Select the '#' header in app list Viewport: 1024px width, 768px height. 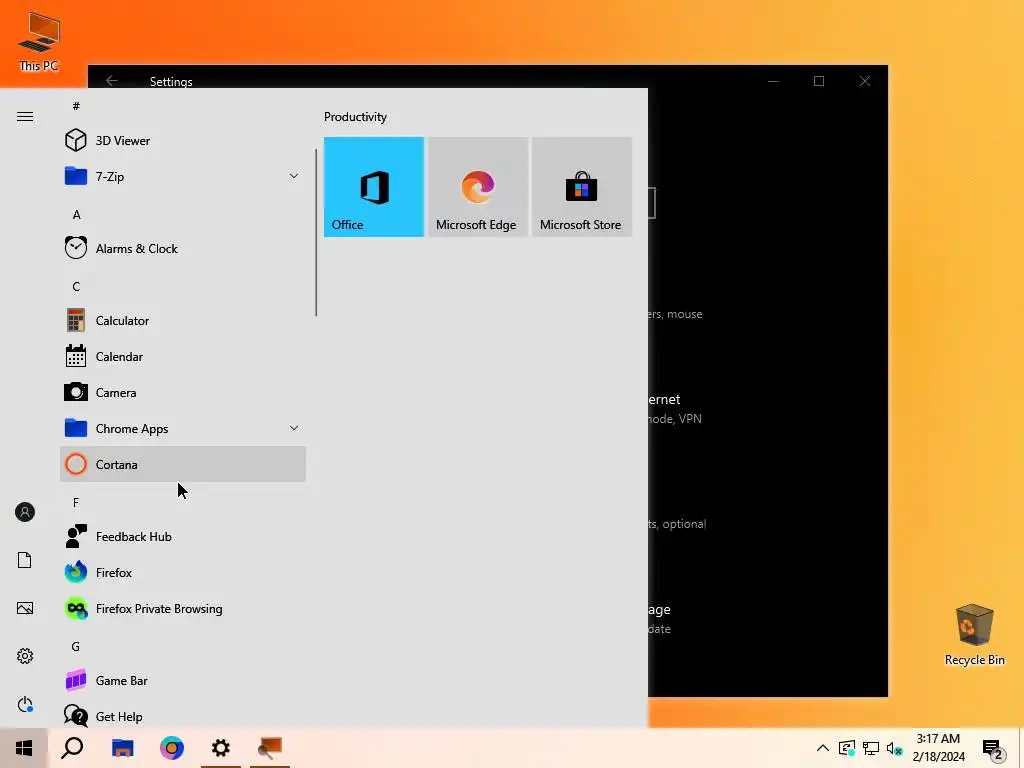point(76,106)
